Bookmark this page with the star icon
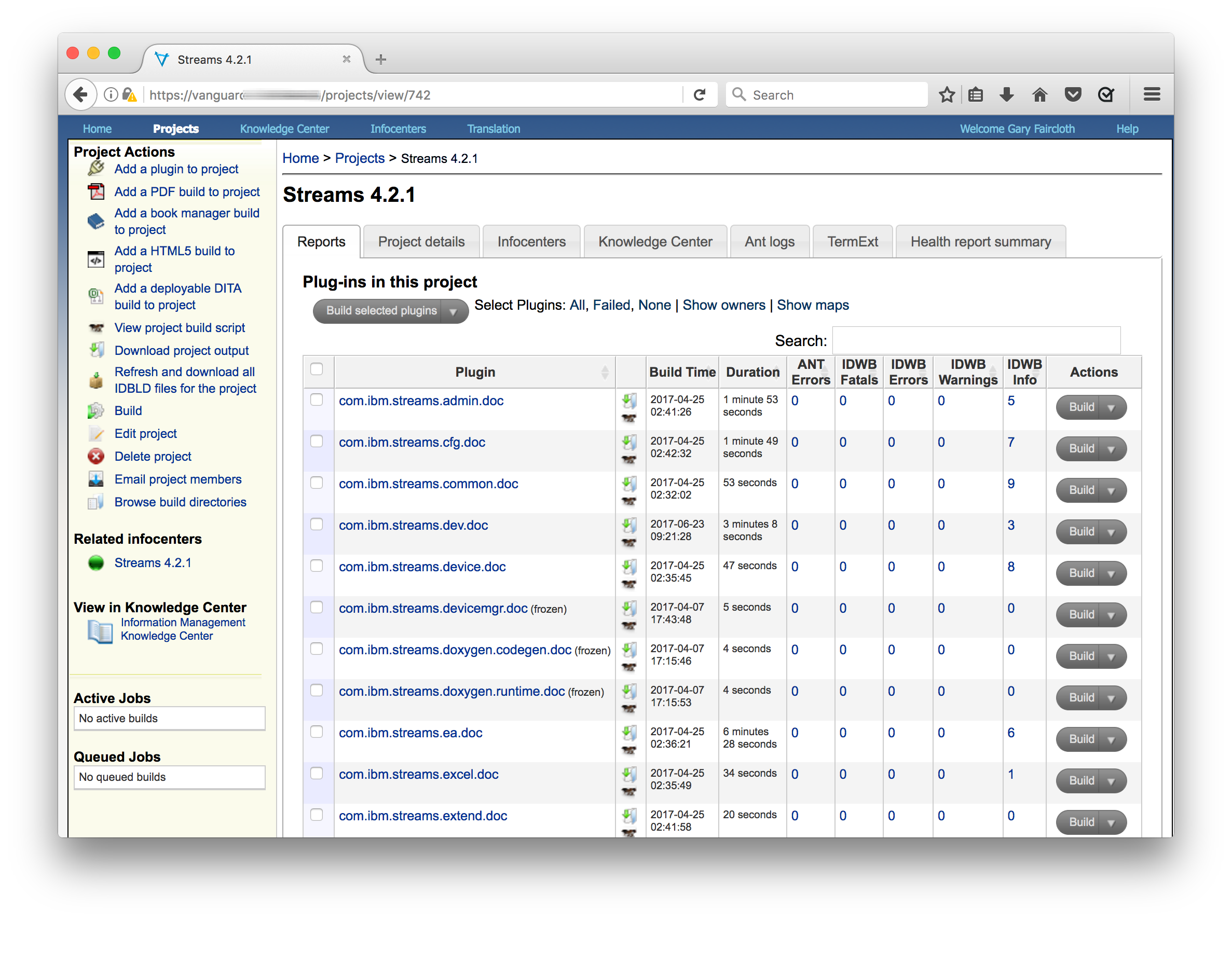Screen dimensions: 1232x963 pyautogui.click(x=947, y=95)
